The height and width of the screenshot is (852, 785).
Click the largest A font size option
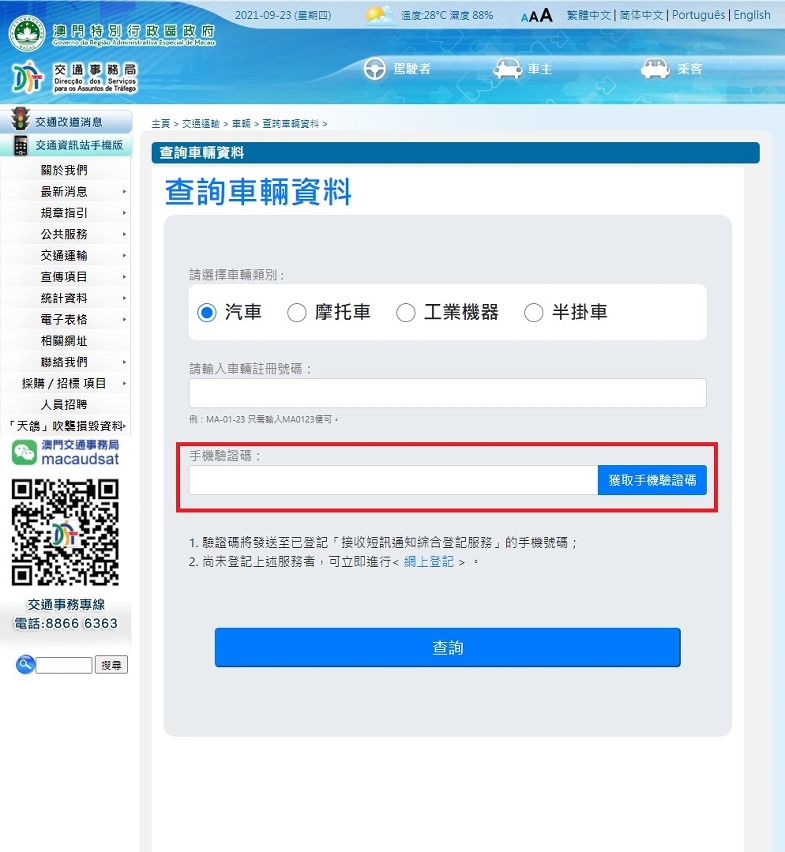546,15
